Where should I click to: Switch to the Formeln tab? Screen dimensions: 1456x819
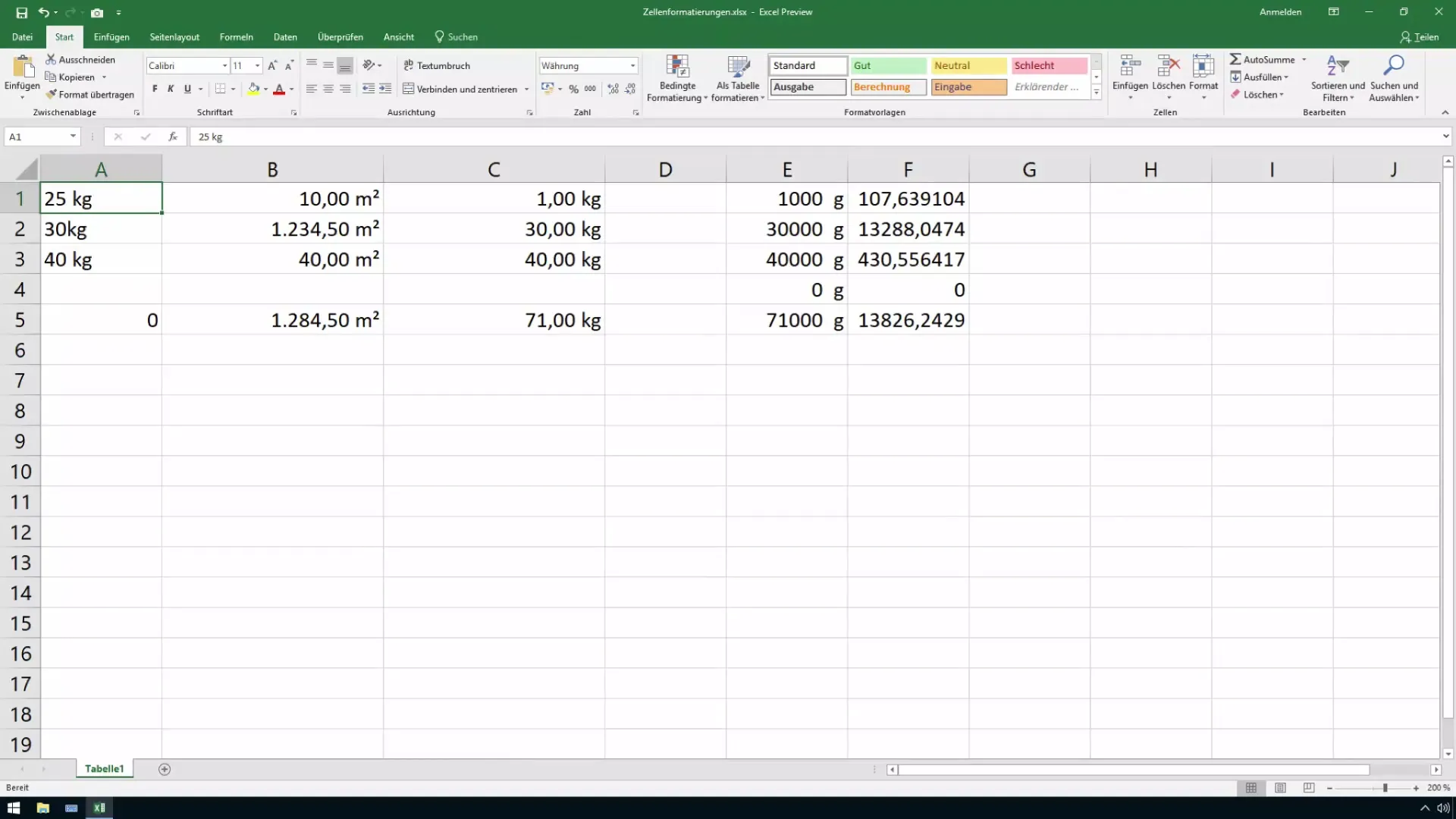click(x=237, y=37)
